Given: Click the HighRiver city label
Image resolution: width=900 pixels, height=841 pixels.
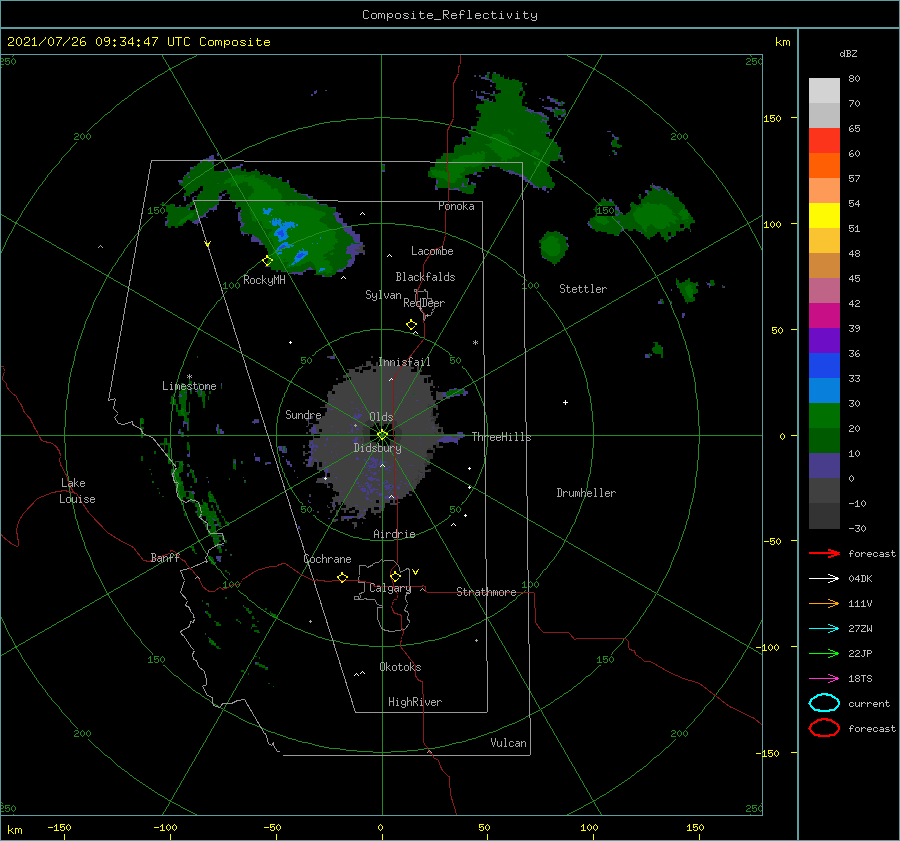Looking at the screenshot, I should tap(415, 702).
